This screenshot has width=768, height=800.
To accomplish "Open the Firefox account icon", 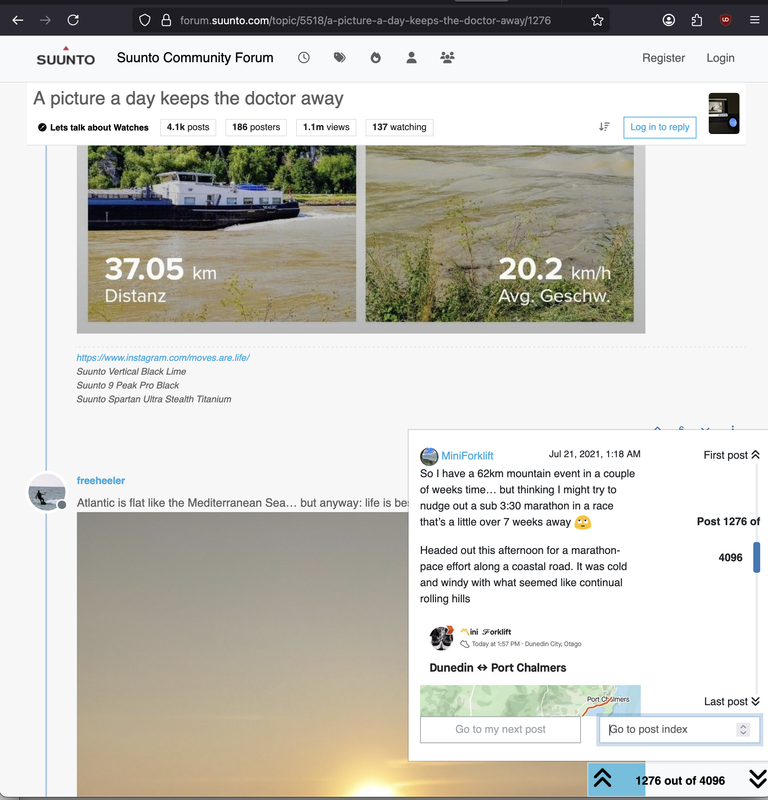I will 668,20.
